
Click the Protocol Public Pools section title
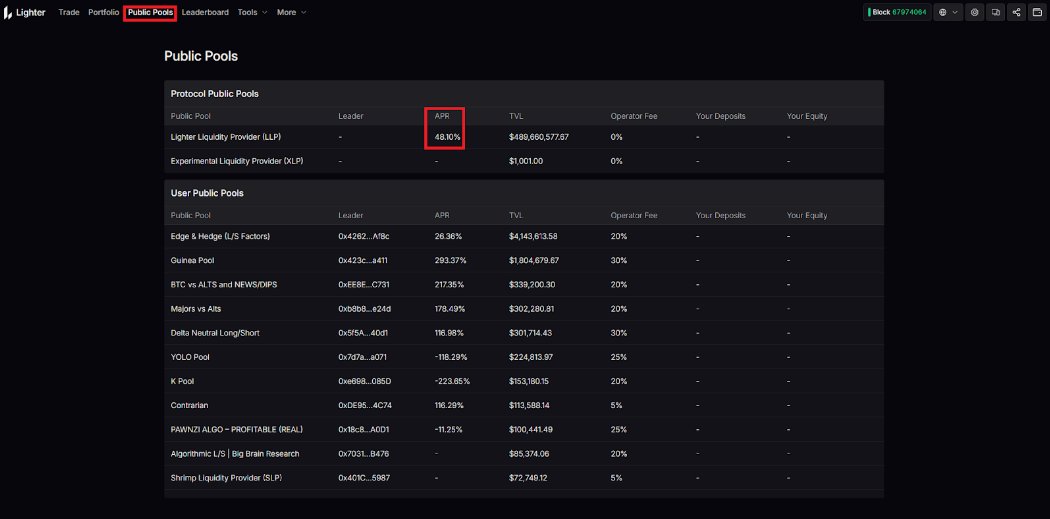pyautogui.click(x=214, y=94)
